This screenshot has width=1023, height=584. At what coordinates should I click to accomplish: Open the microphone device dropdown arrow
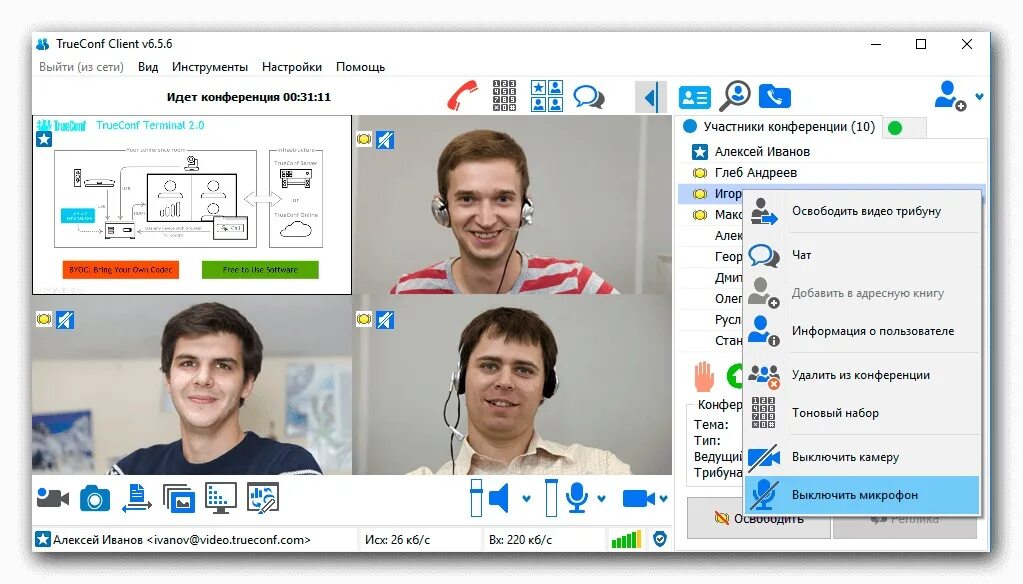602,499
